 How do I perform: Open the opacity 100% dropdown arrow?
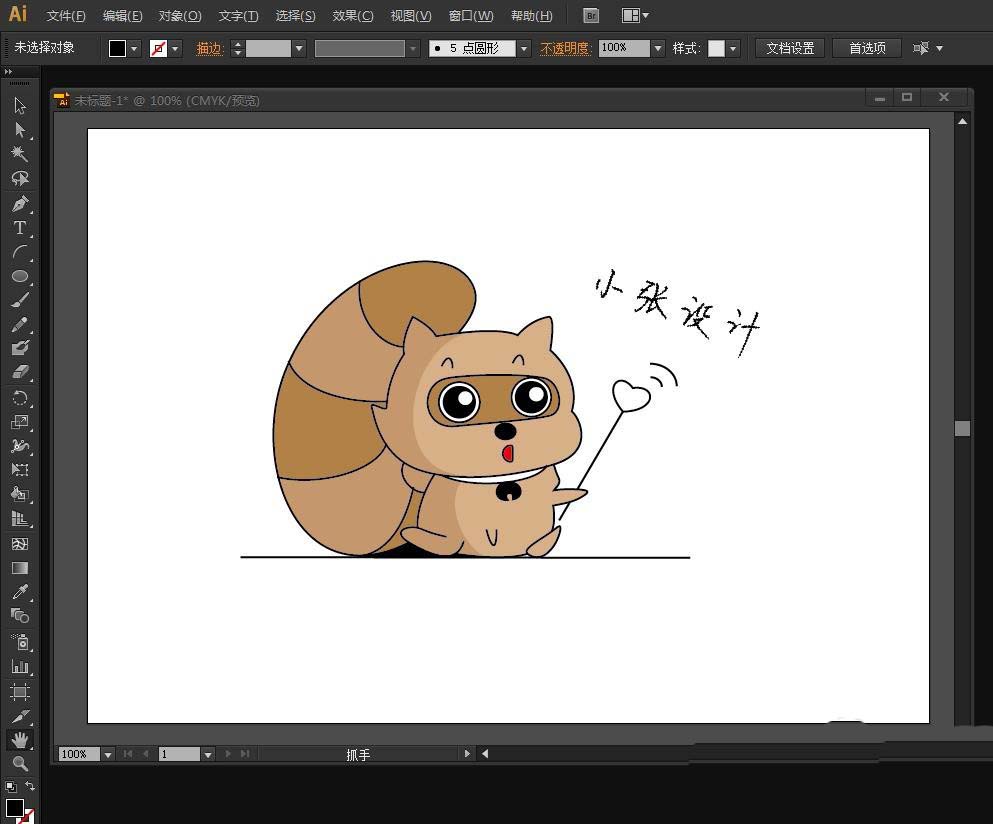coord(658,48)
